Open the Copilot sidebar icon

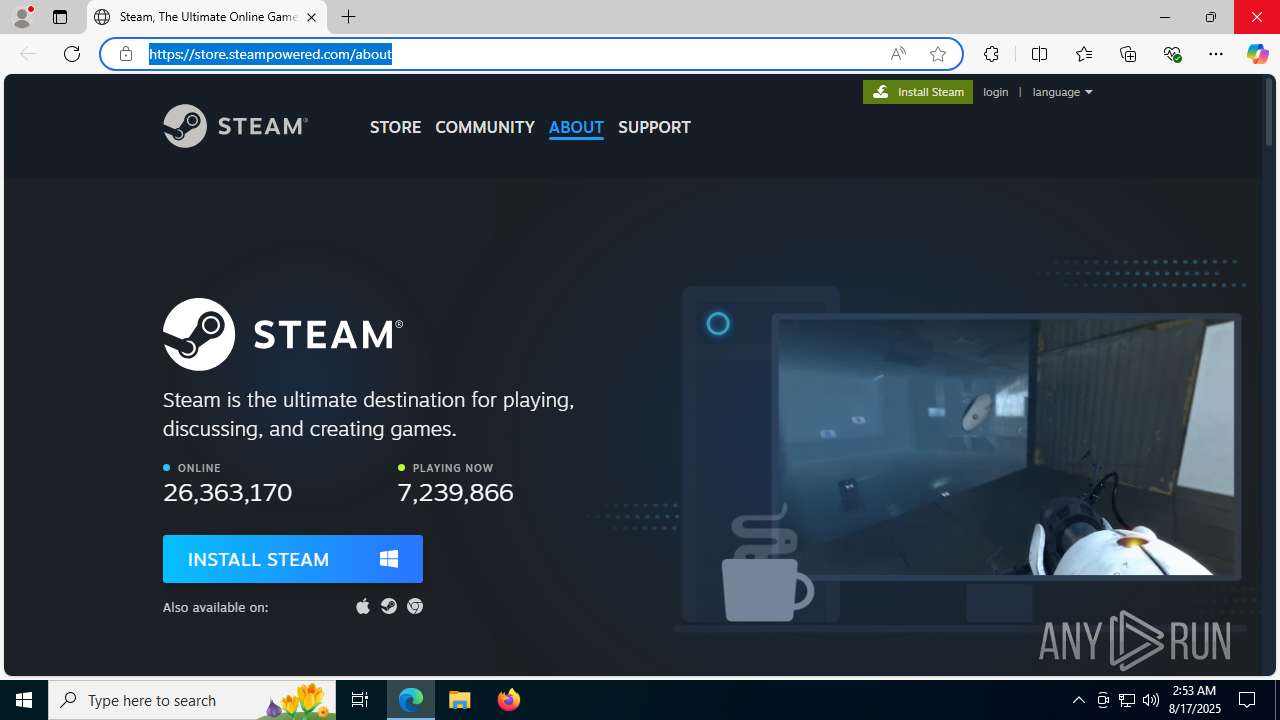[1257, 54]
